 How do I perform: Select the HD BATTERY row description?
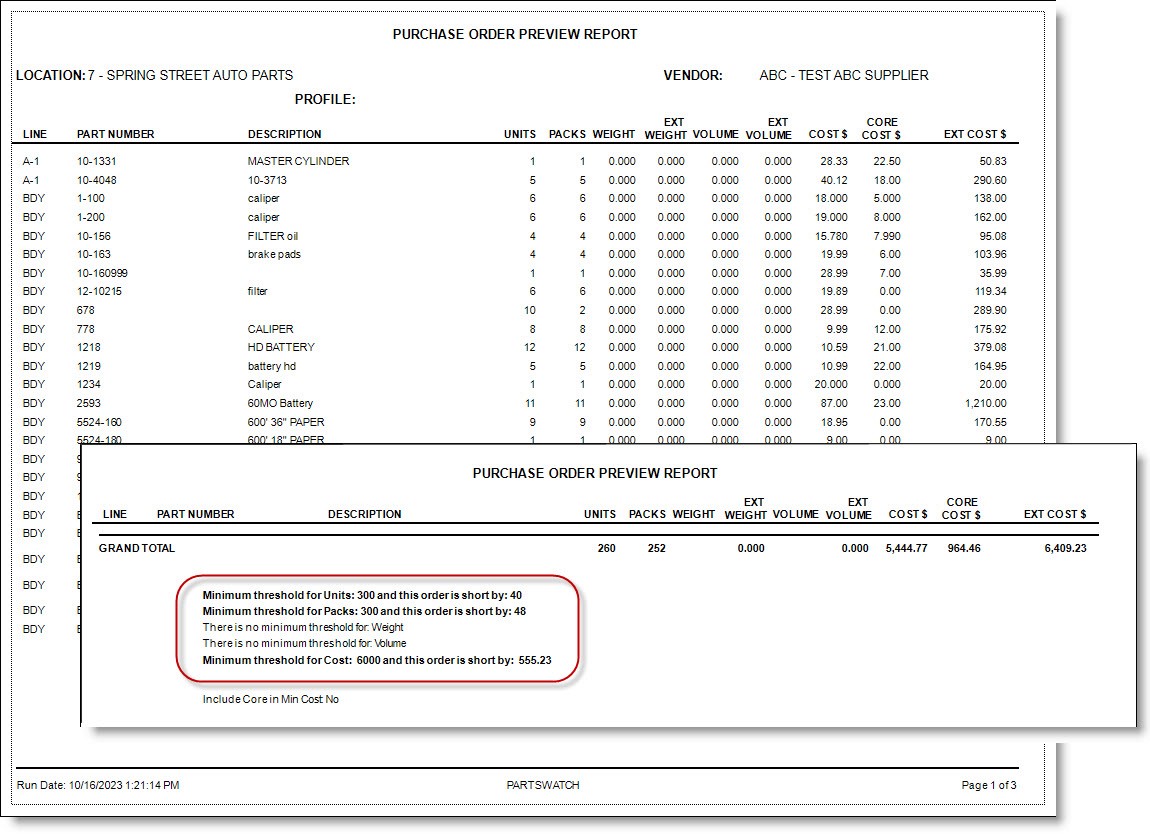281,347
